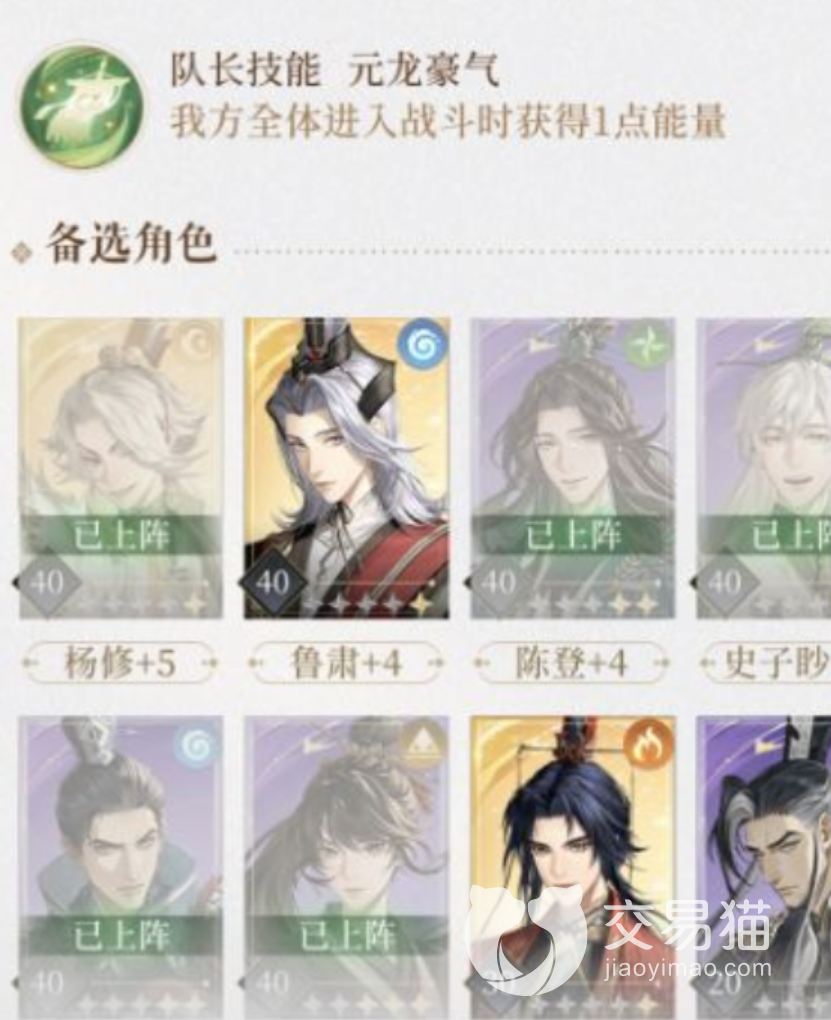Click the partially visible 史子眇 name label
Screen dimensions: 831x1020
click(765, 663)
